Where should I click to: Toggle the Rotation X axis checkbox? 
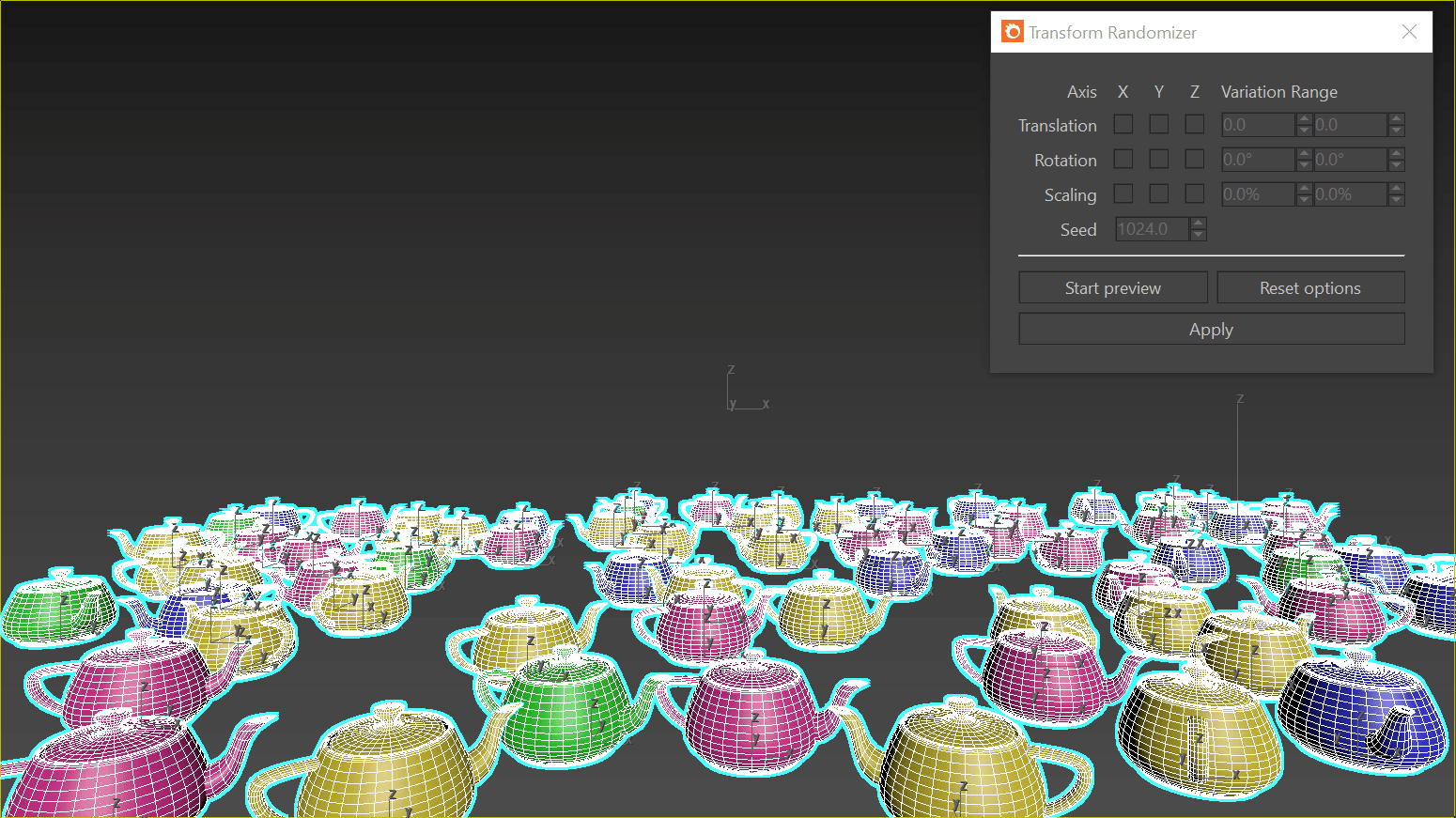click(x=1123, y=159)
